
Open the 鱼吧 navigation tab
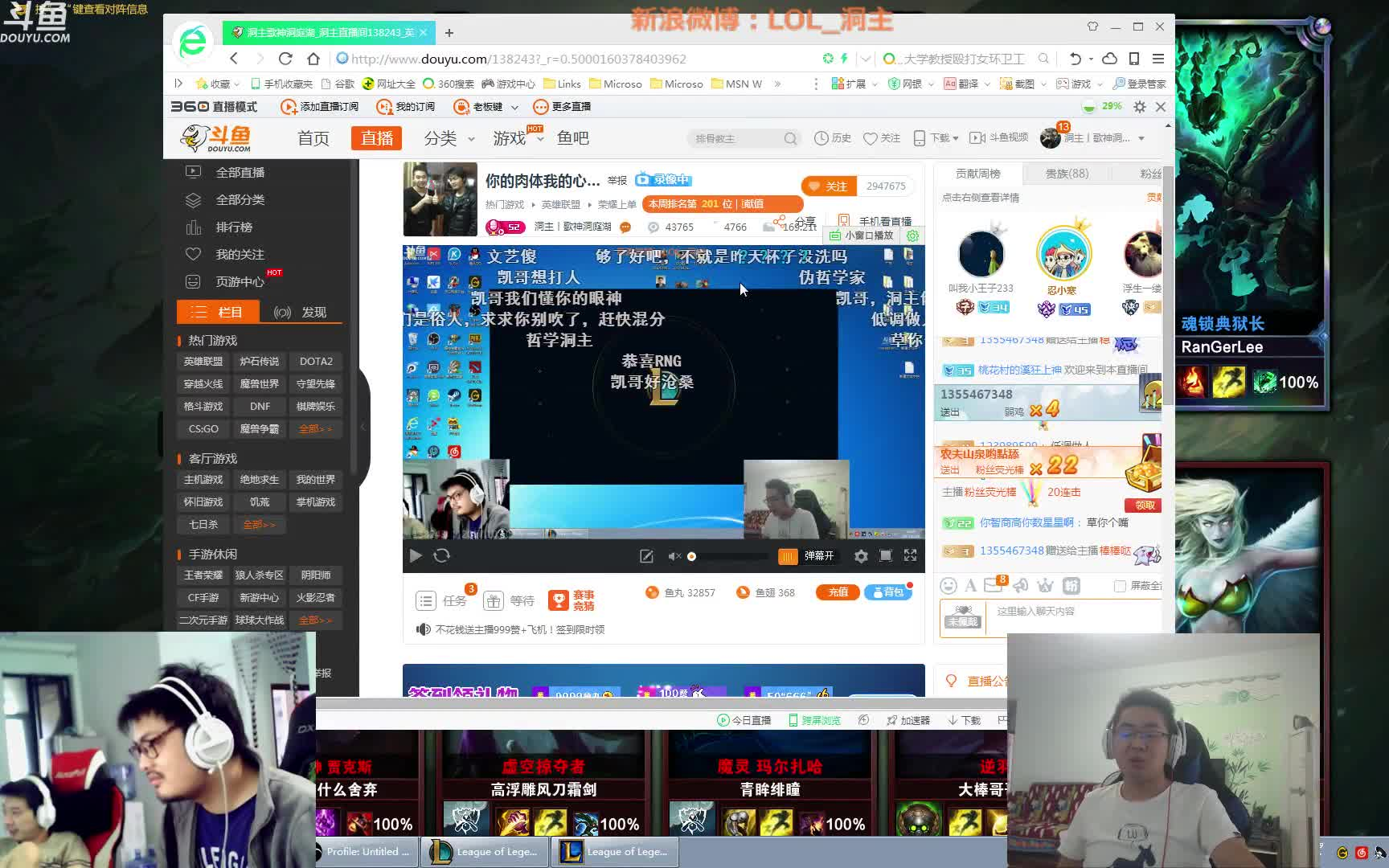(573, 138)
